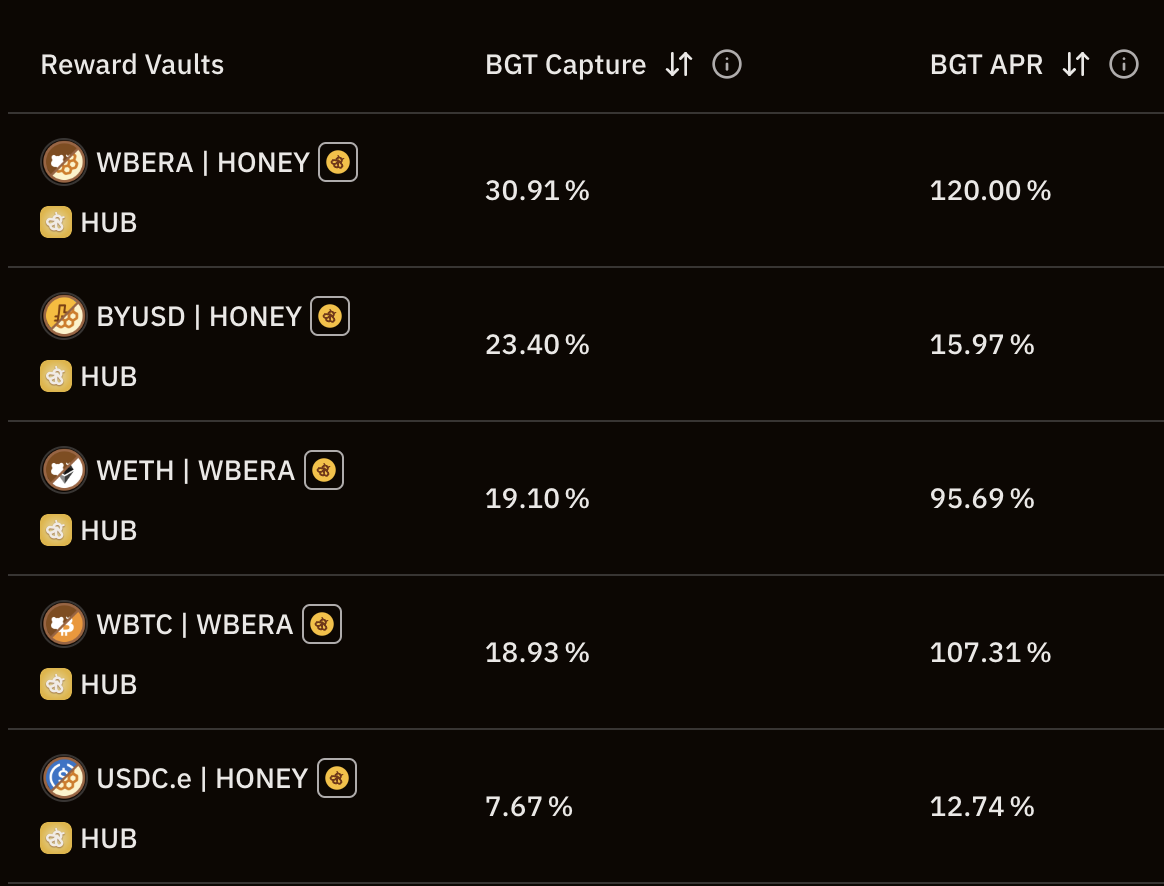Click HUB label under USDC.e | HONEY
Image resolution: width=1164 pixels, height=886 pixels.
pos(109,838)
